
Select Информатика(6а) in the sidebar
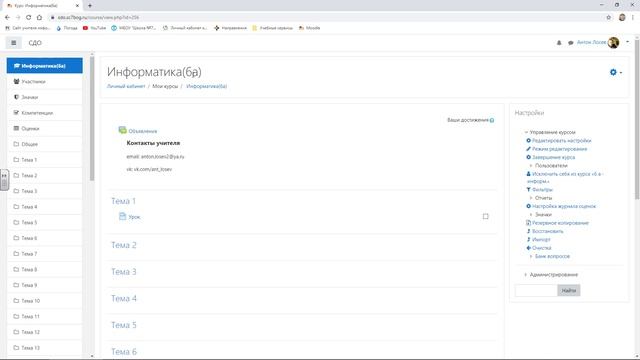click(x=44, y=66)
